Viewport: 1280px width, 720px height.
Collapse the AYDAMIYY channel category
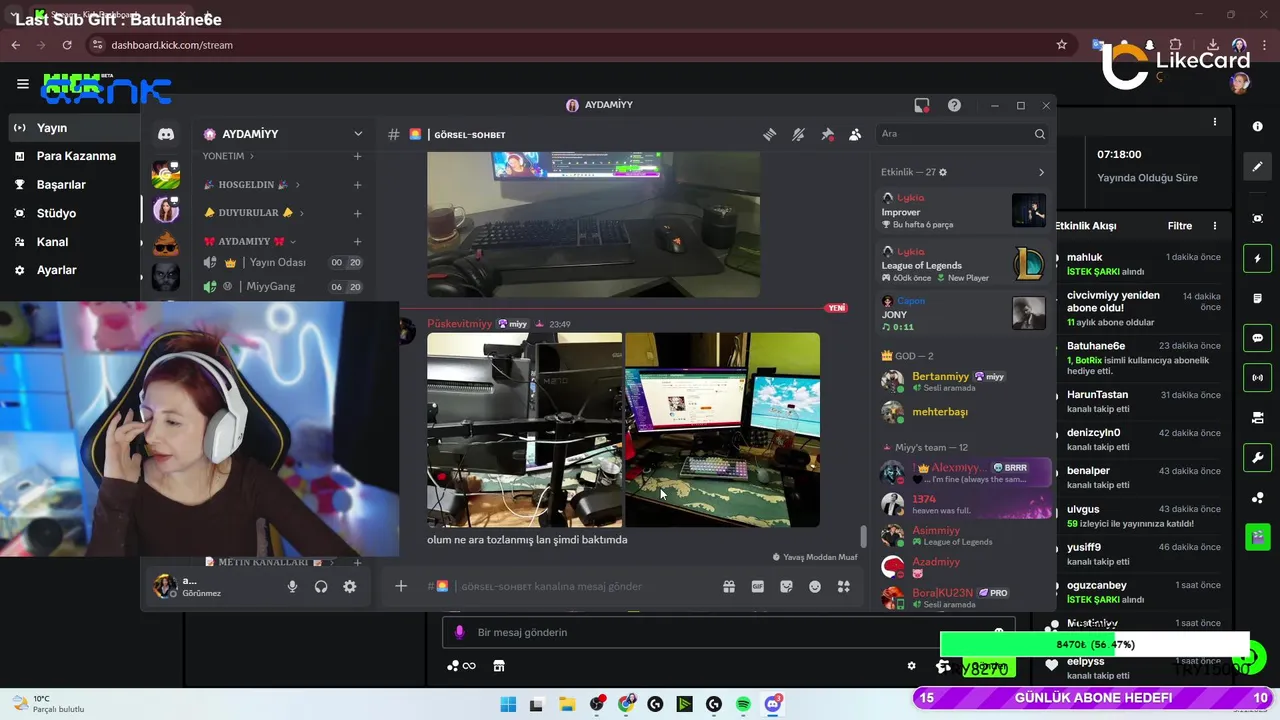250,241
